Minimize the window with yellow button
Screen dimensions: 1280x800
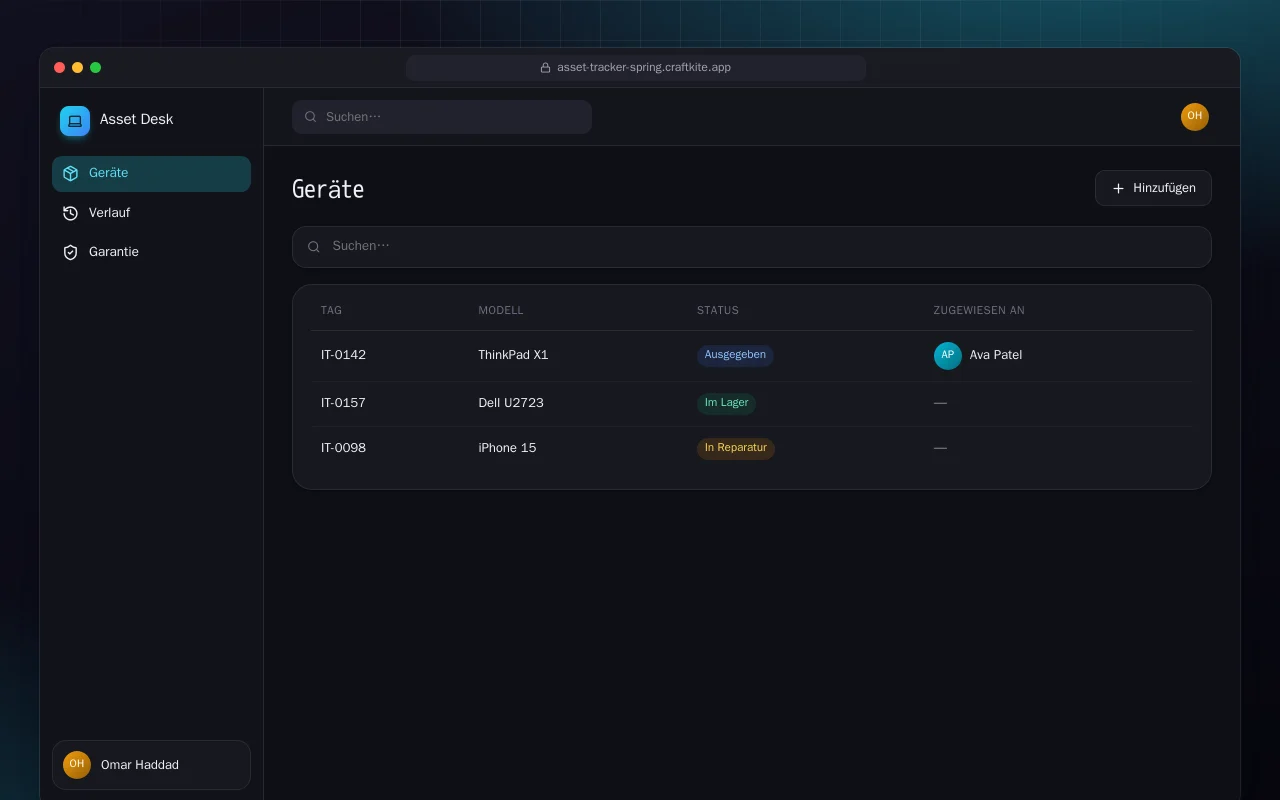78,68
